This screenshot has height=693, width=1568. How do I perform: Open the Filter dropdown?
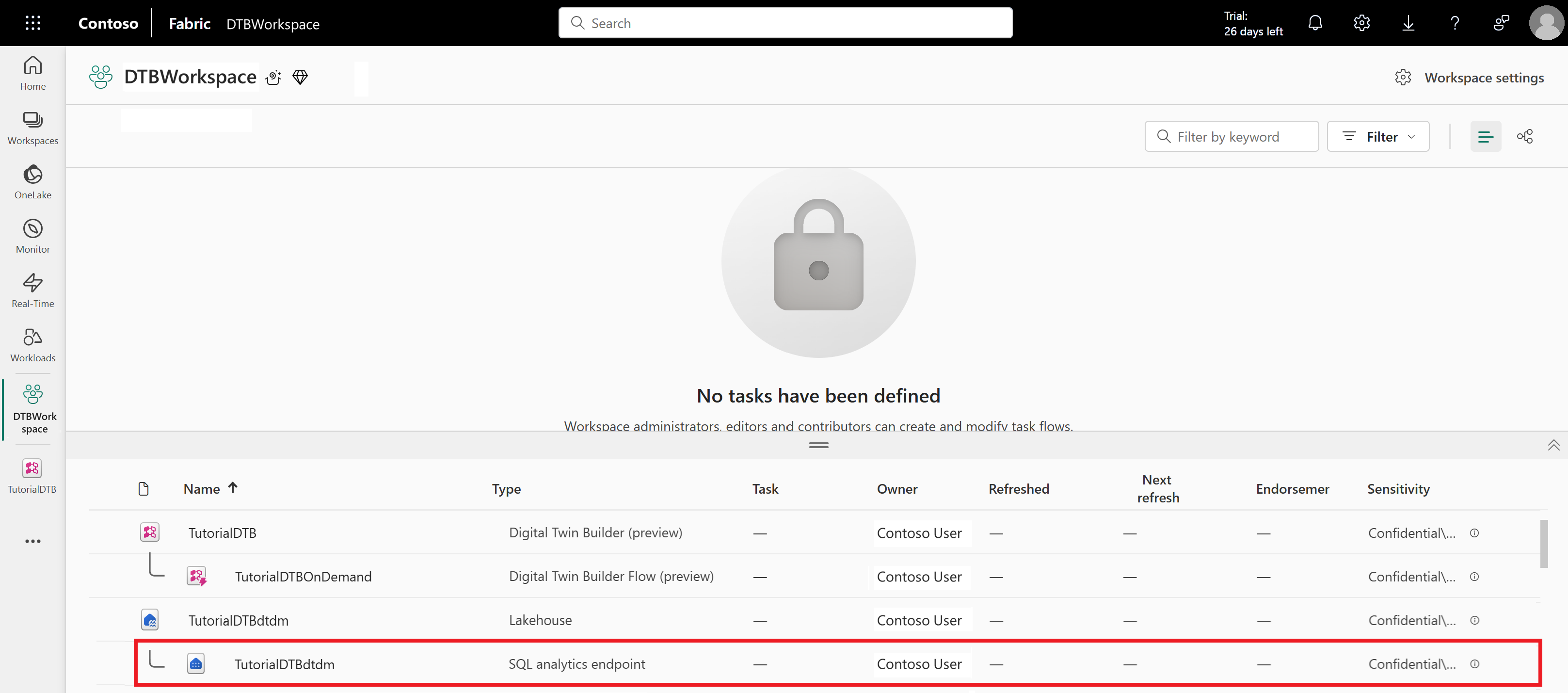pyautogui.click(x=1378, y=136)
